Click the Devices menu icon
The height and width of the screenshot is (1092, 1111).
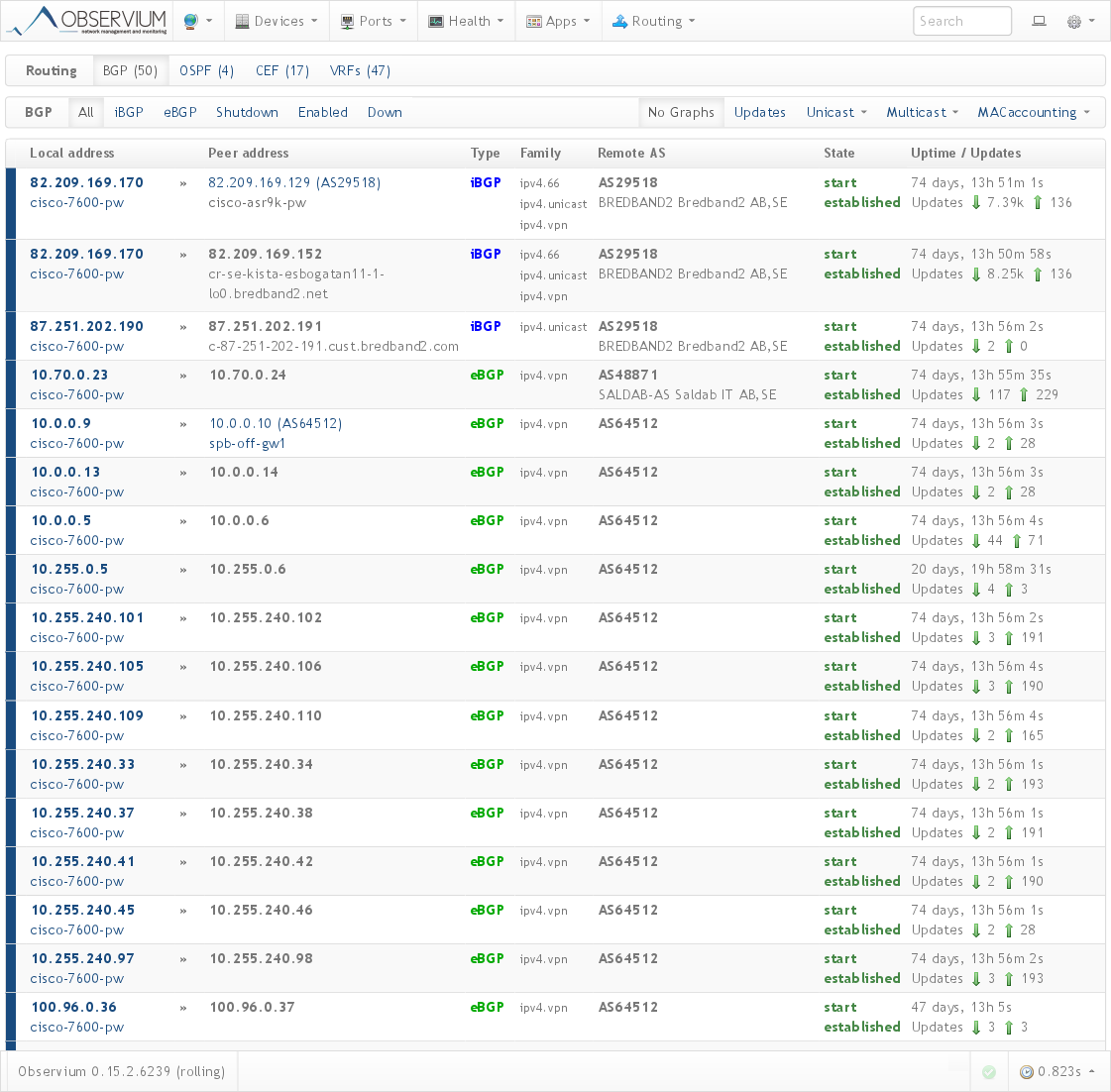pyautogui.click(x=243, y=21)
